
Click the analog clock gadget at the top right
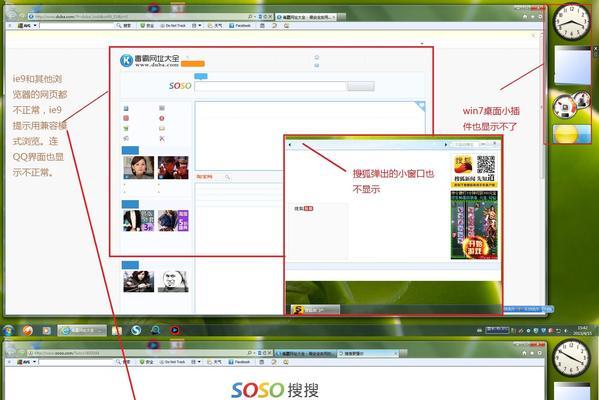click(572, 21)
